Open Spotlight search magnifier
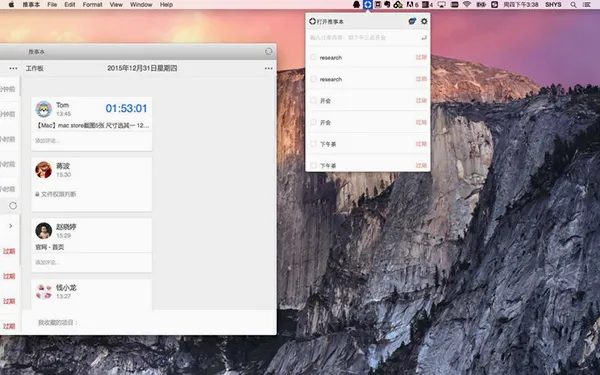600x375 pixels. [573, 5]
